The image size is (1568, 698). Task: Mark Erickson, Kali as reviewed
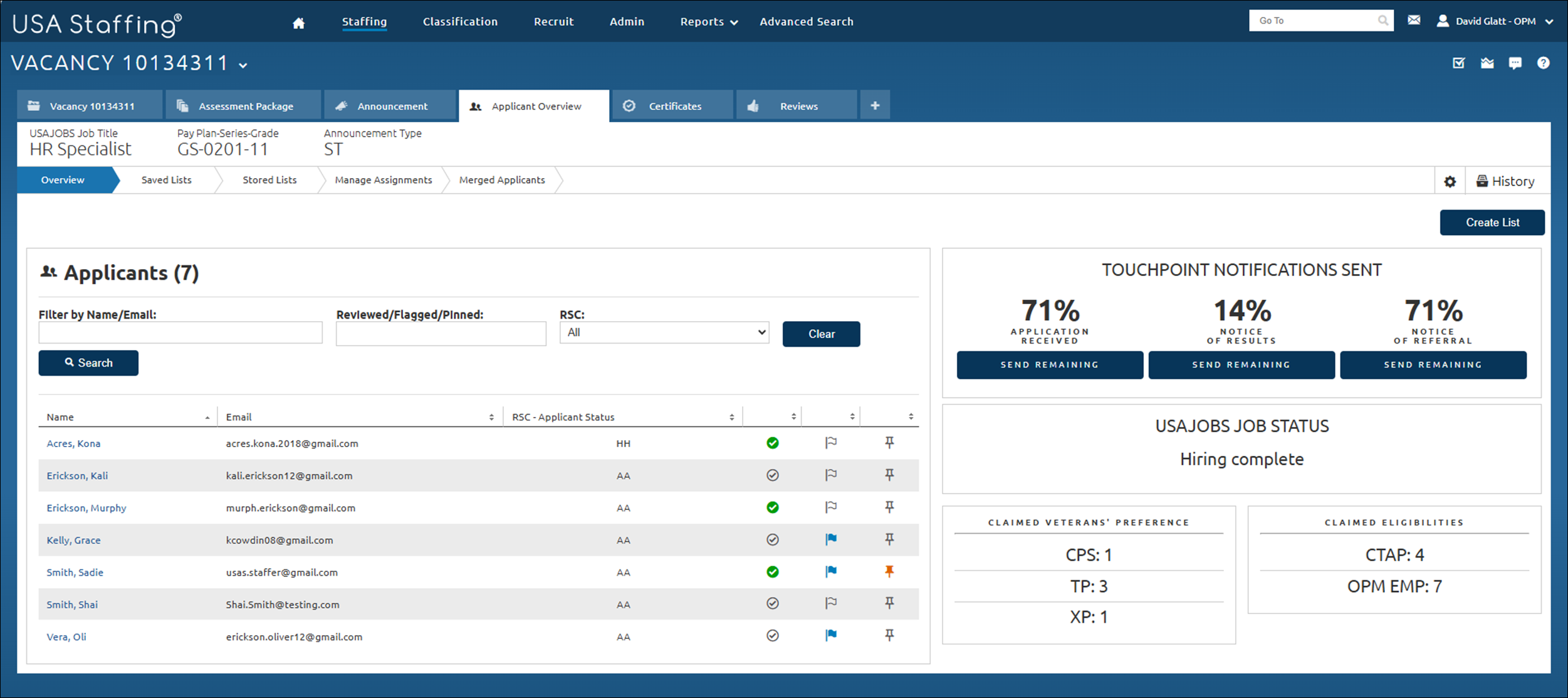pos(772,475)
